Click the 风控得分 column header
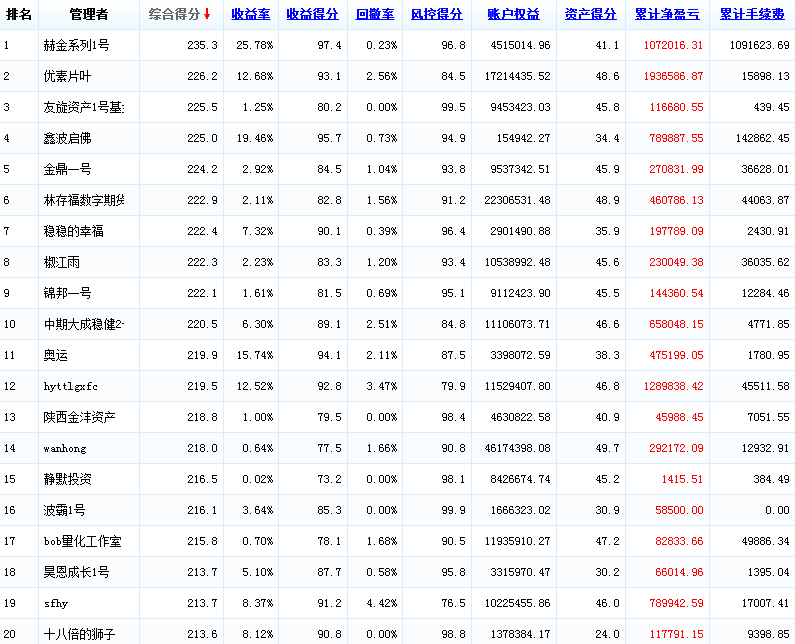The image size is (795, 644). 436,15
